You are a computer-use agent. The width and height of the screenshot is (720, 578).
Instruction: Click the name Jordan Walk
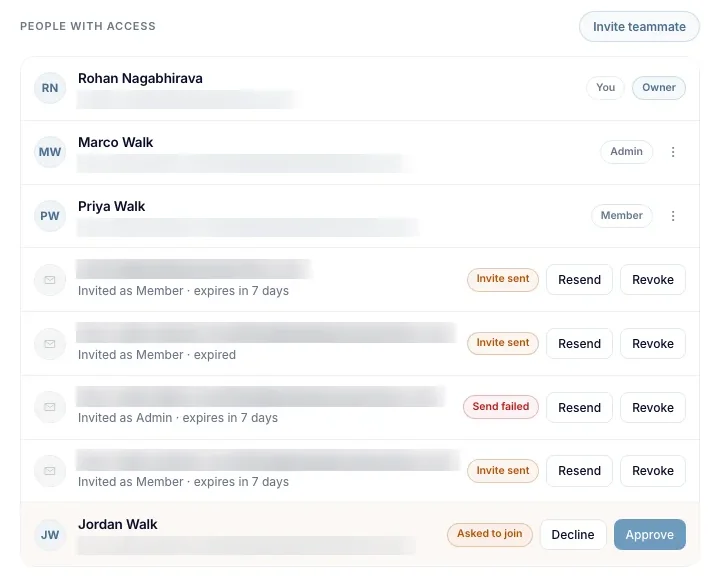click(118, 524)
